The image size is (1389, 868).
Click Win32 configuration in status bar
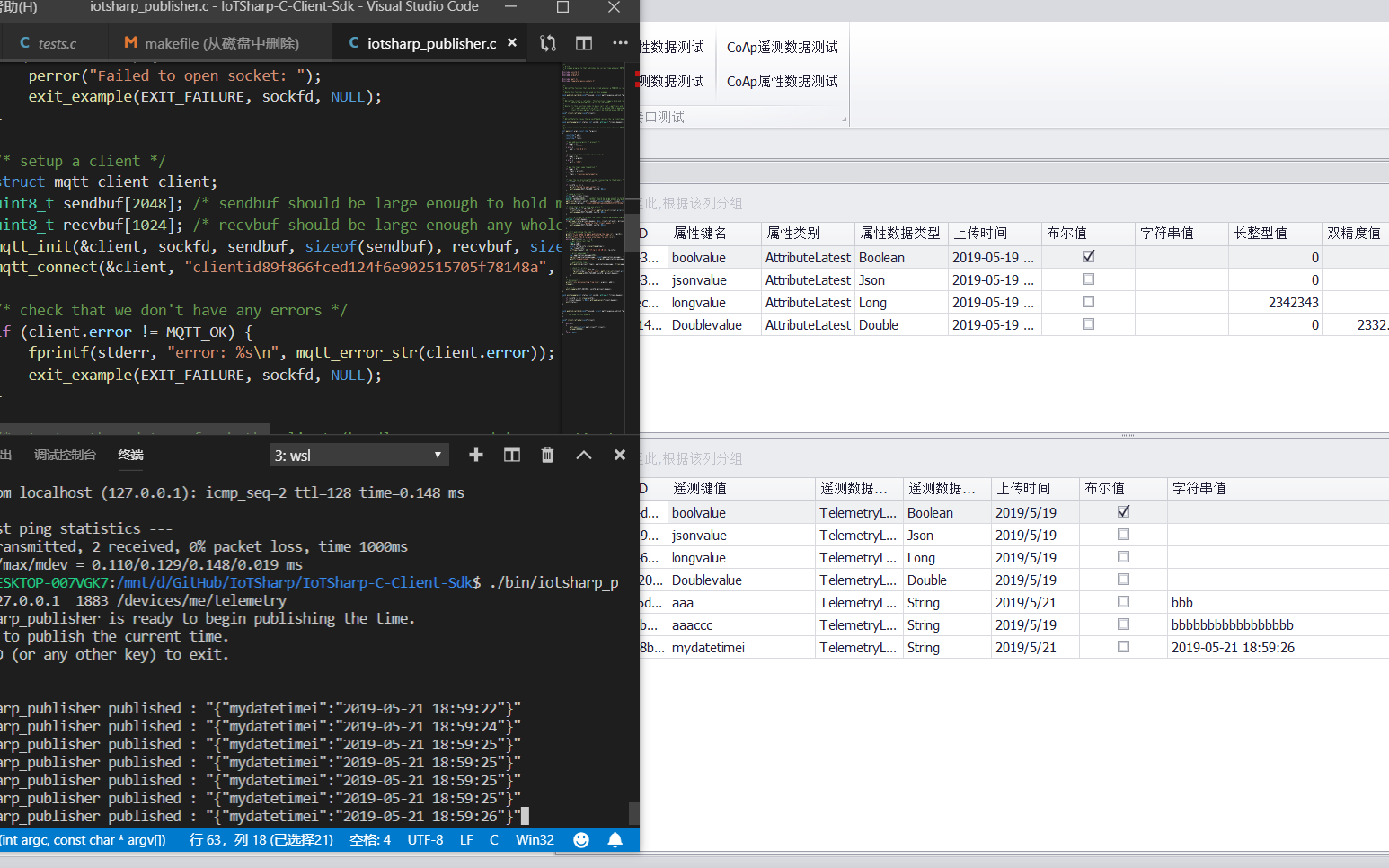point(535,840)
